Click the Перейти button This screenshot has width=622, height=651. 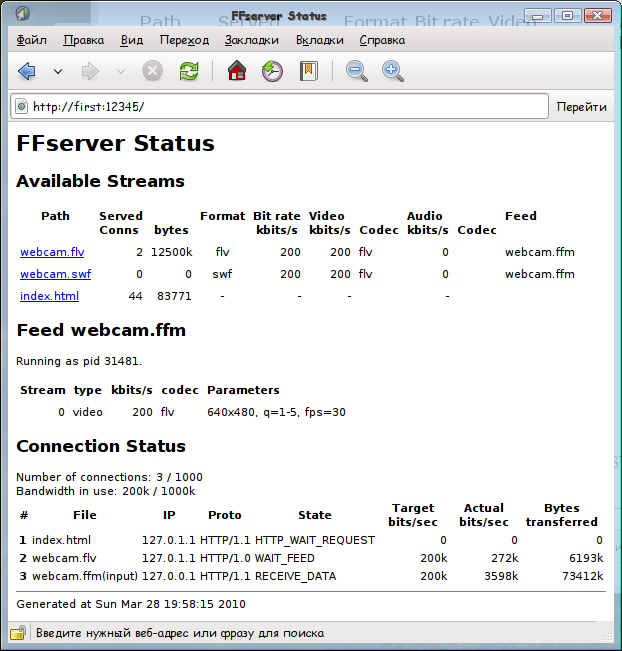click(581, 107)
